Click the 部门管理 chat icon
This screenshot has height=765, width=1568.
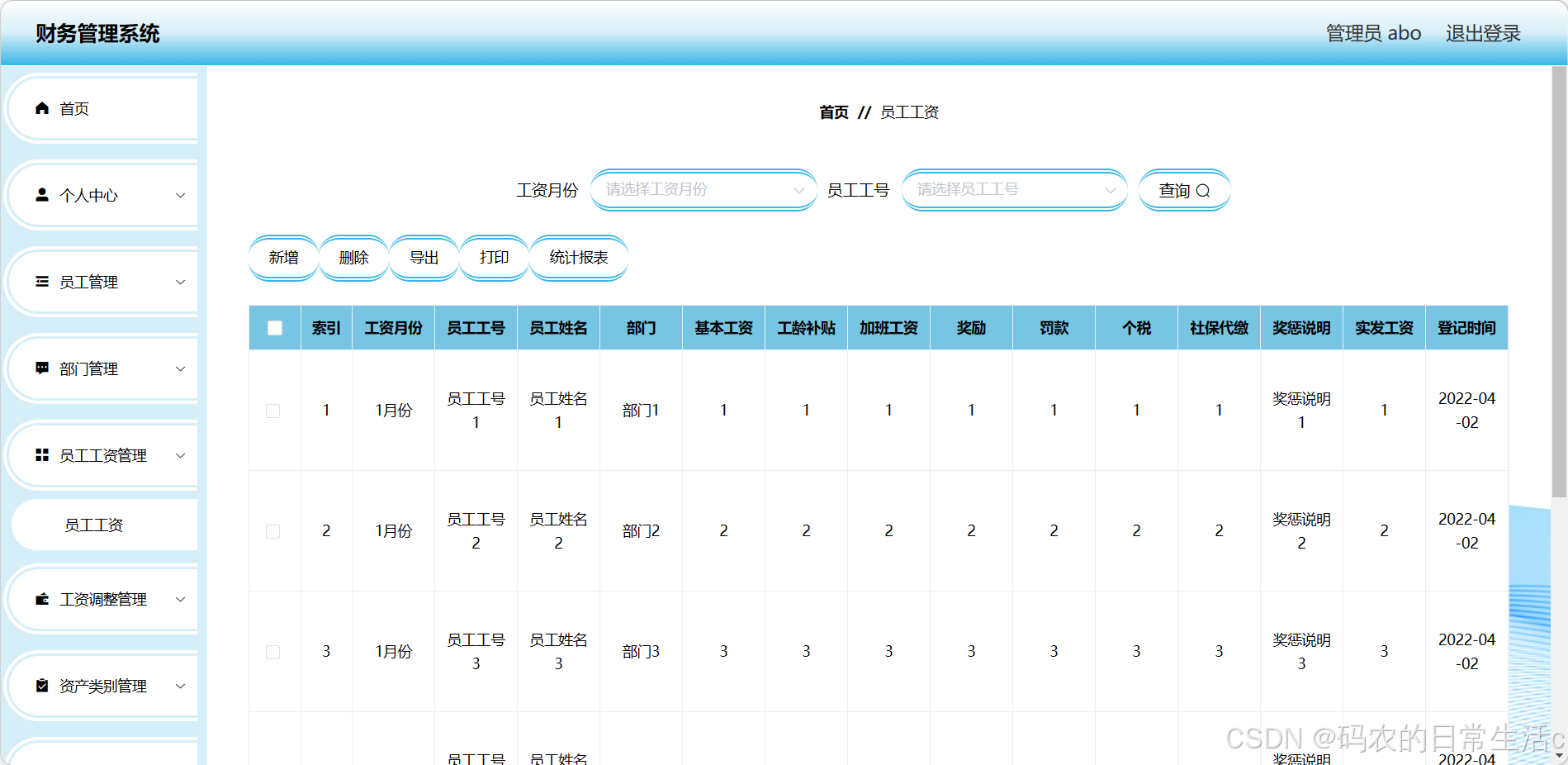41,368
